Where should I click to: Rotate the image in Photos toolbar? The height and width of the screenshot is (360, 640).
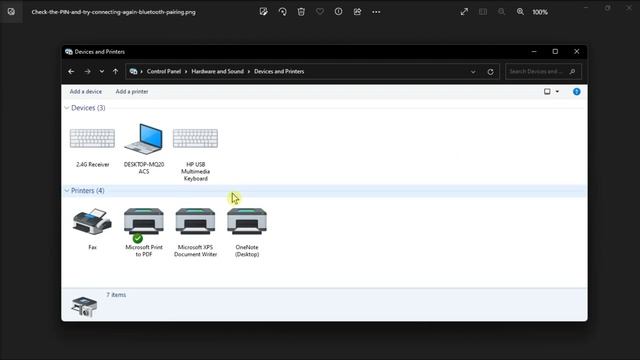tap(282, 12)
